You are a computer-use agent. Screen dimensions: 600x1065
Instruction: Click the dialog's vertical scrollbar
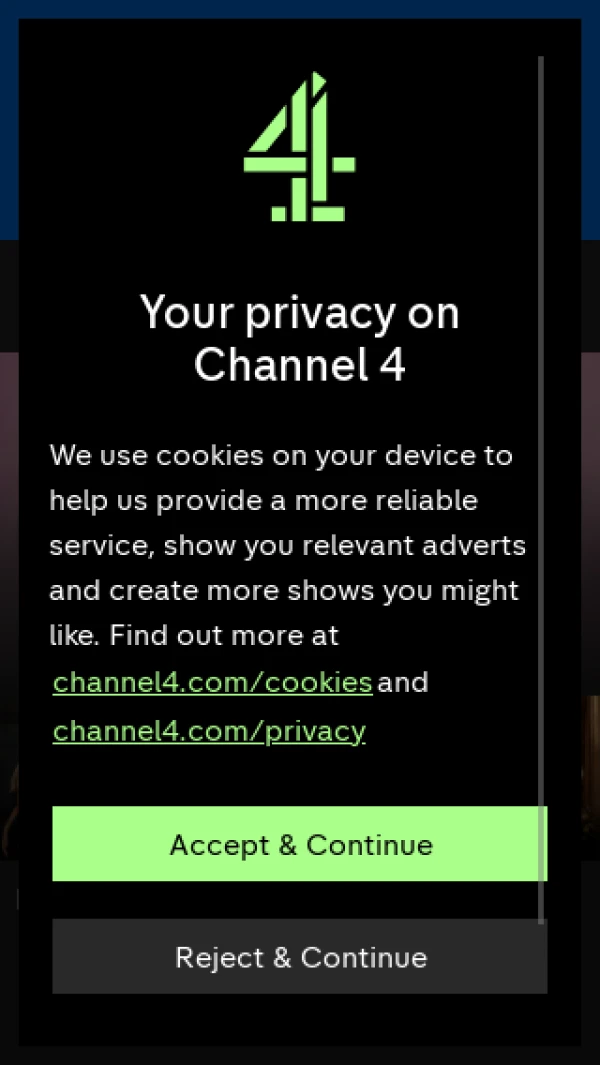point(541,489)
